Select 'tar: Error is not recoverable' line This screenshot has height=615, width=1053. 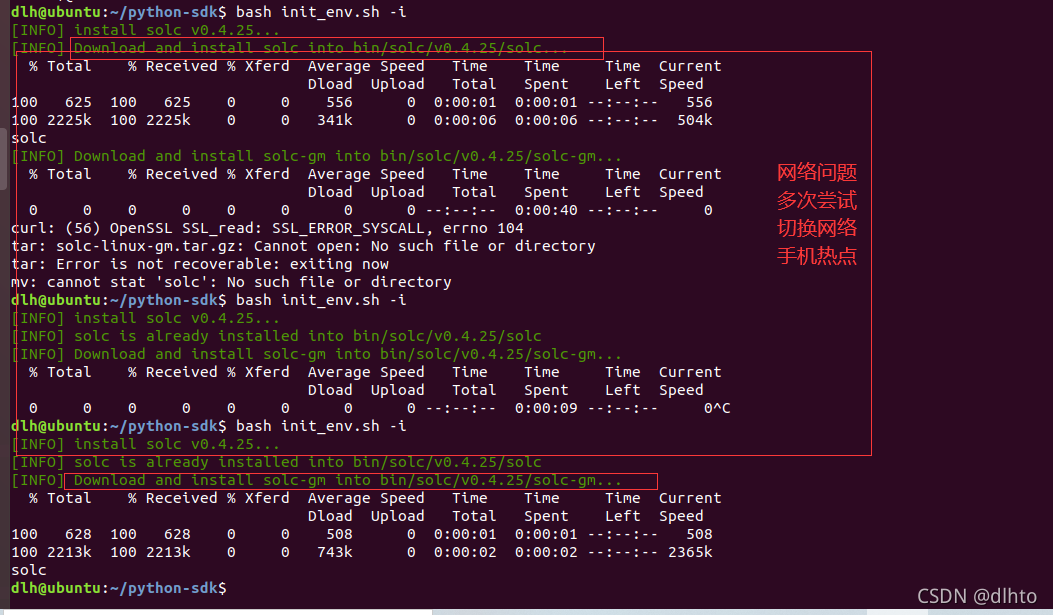(200, 265)
